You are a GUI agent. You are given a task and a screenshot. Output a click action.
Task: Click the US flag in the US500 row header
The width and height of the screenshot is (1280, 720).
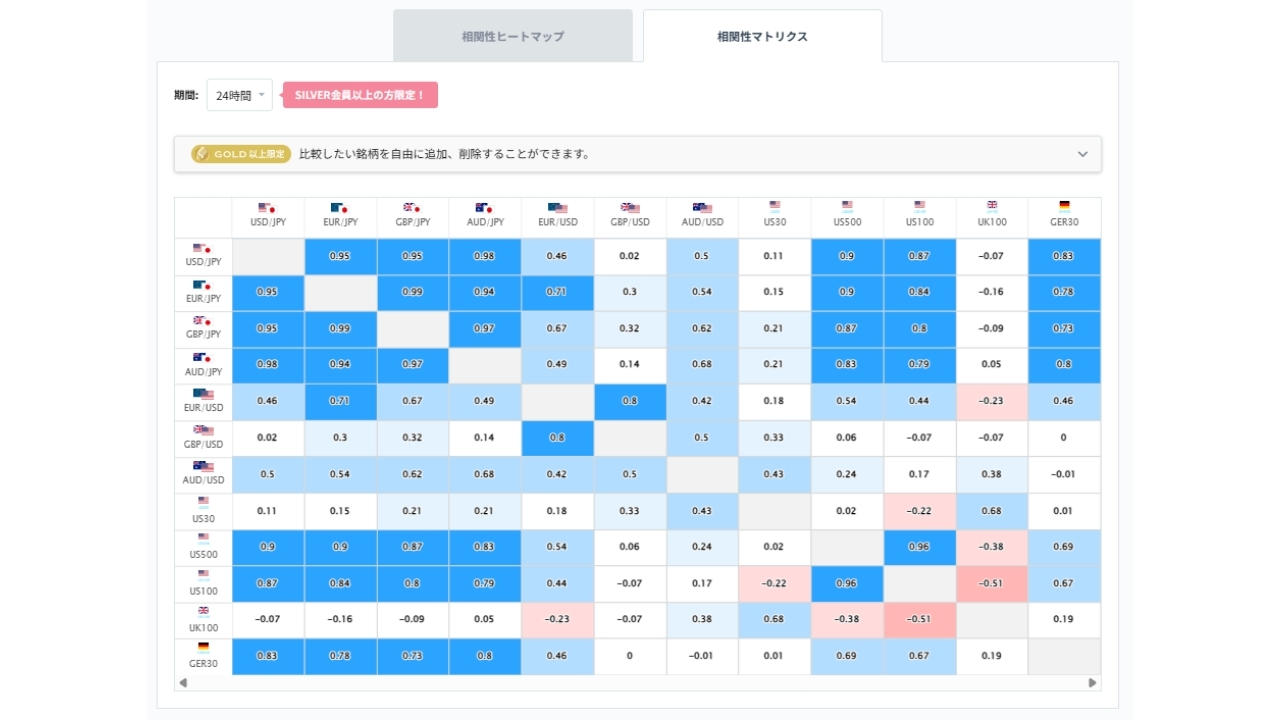tap(203, 538)
